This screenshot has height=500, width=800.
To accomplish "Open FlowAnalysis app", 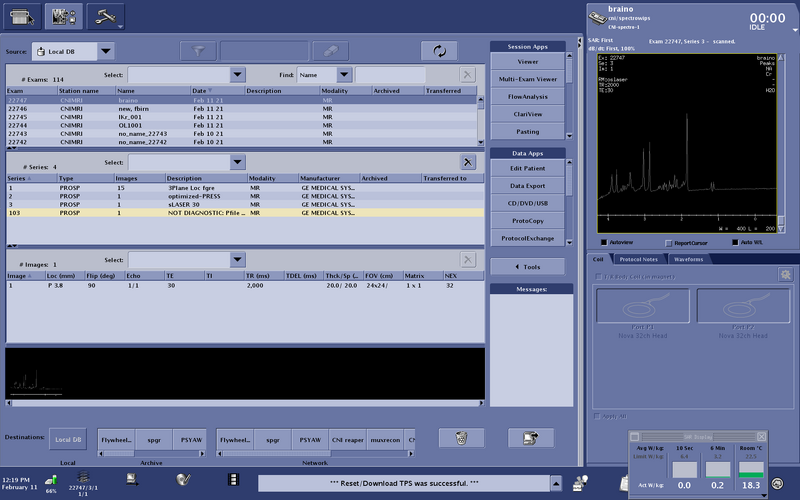I will pyautogui.click(x=528, y=96).
